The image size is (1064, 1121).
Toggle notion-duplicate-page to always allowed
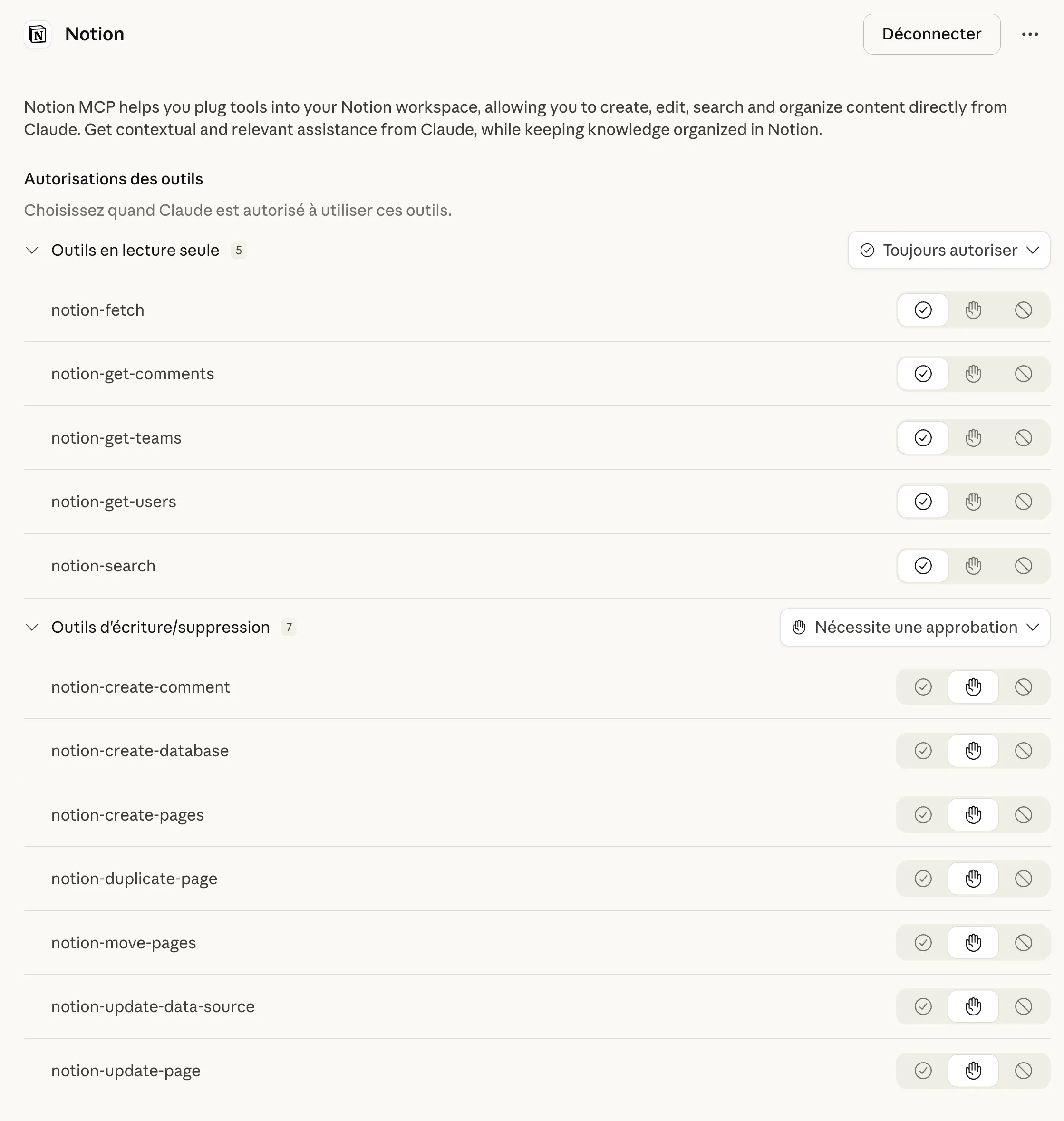[923, 879]
